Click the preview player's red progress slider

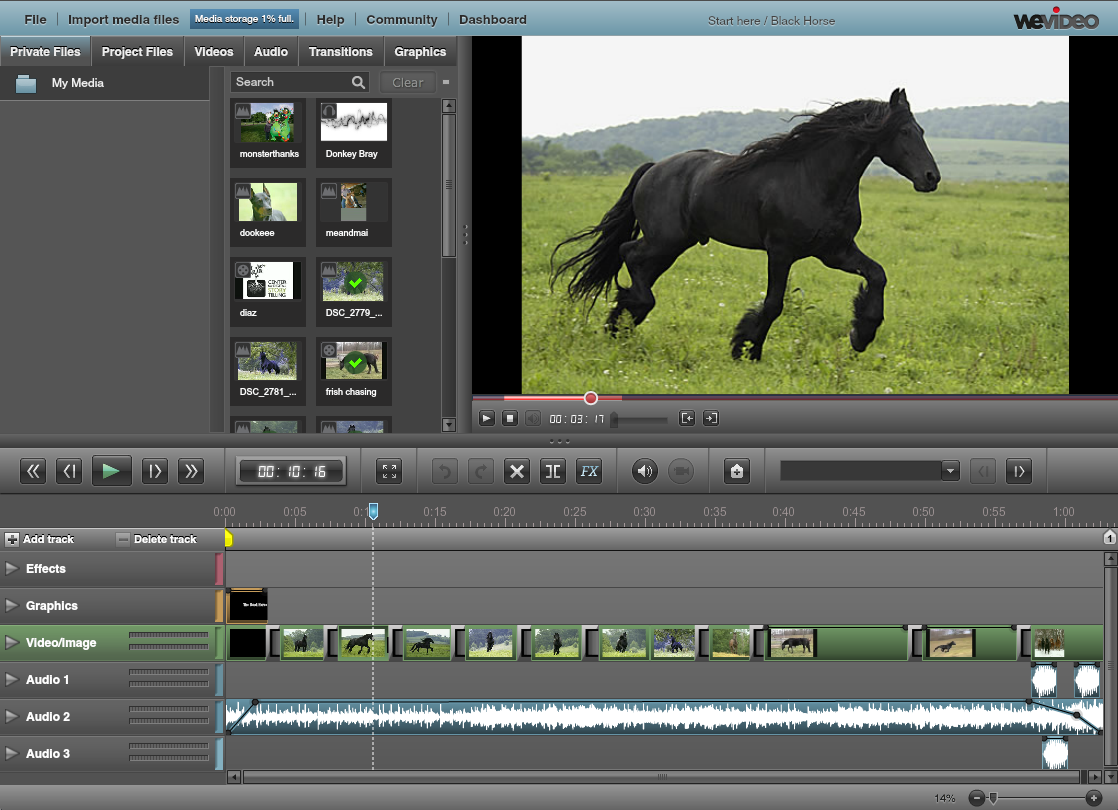tap(590, 398)
